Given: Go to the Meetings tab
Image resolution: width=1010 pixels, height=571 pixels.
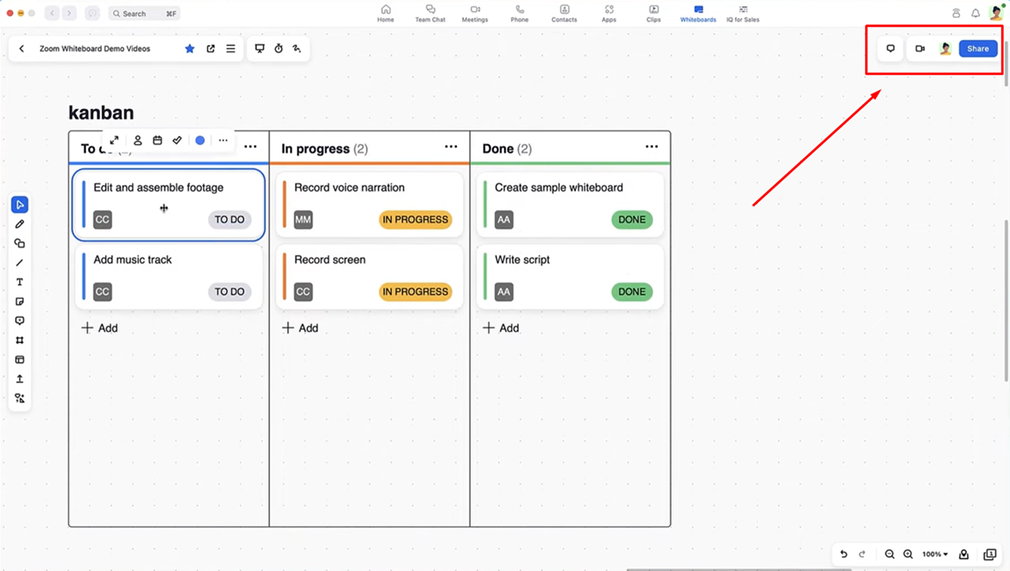Looking at the screenshot, I should click(x=475, y=13).
